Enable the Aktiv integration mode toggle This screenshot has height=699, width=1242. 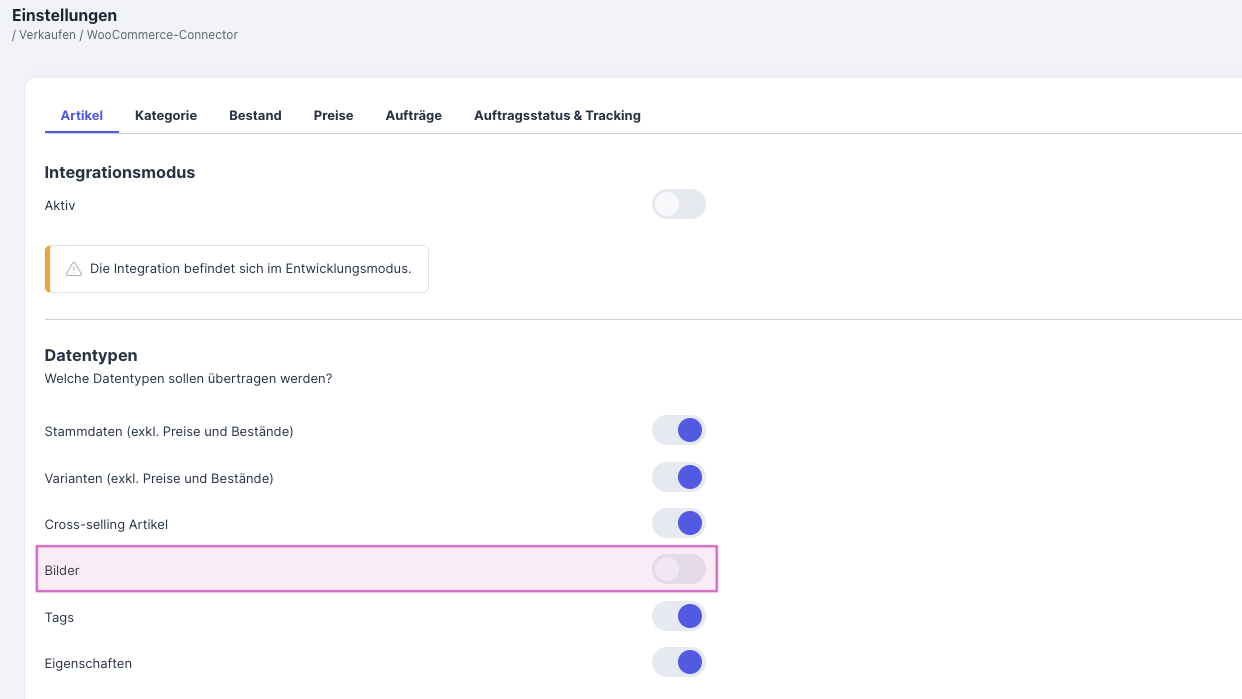678,205
